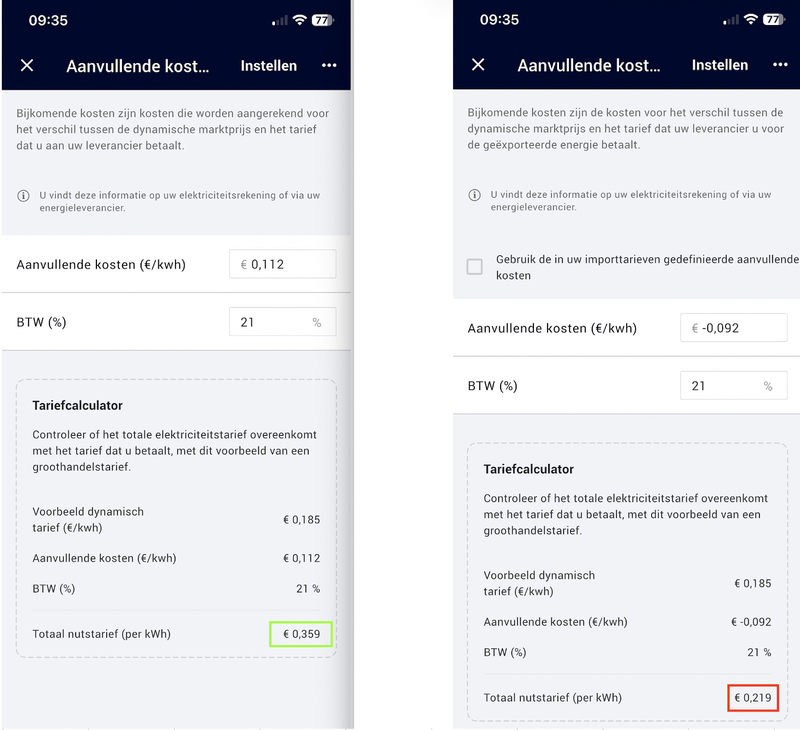Screen dimensions: 800x730
Task: Tap the left Tariefcalculator heading
Action: (x=78, y=405)
